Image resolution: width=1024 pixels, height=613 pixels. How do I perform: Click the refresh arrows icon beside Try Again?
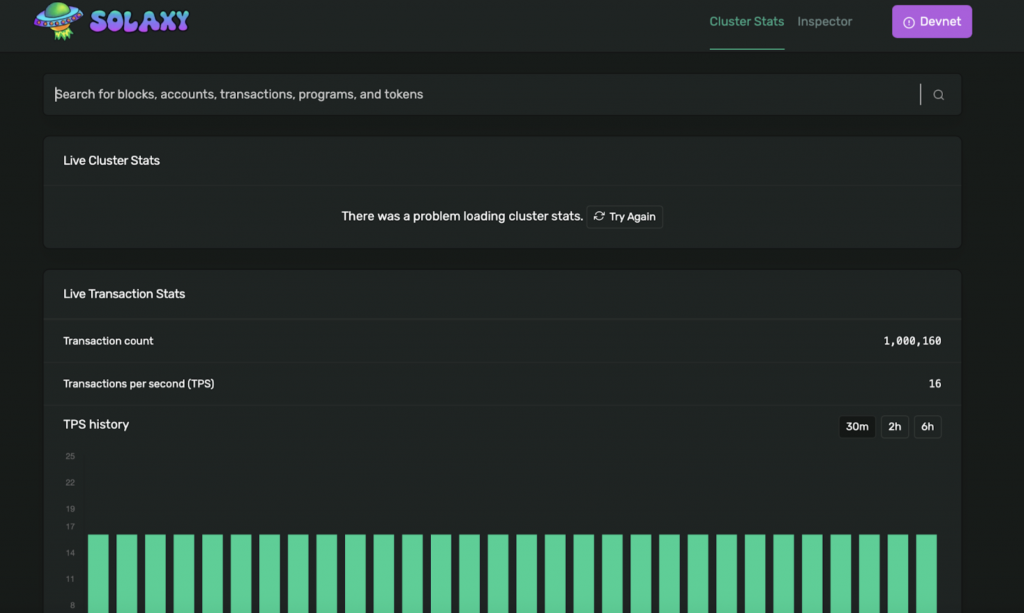pos(599,216)
